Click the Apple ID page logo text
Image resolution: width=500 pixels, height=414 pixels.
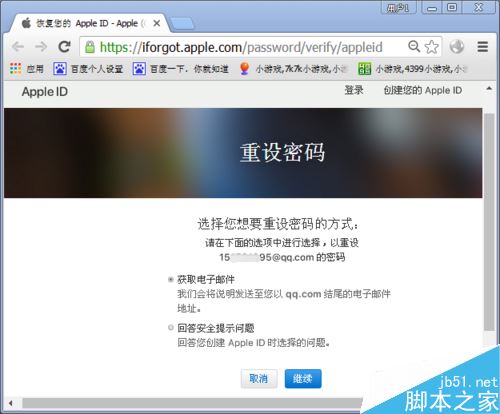(45, 92)
